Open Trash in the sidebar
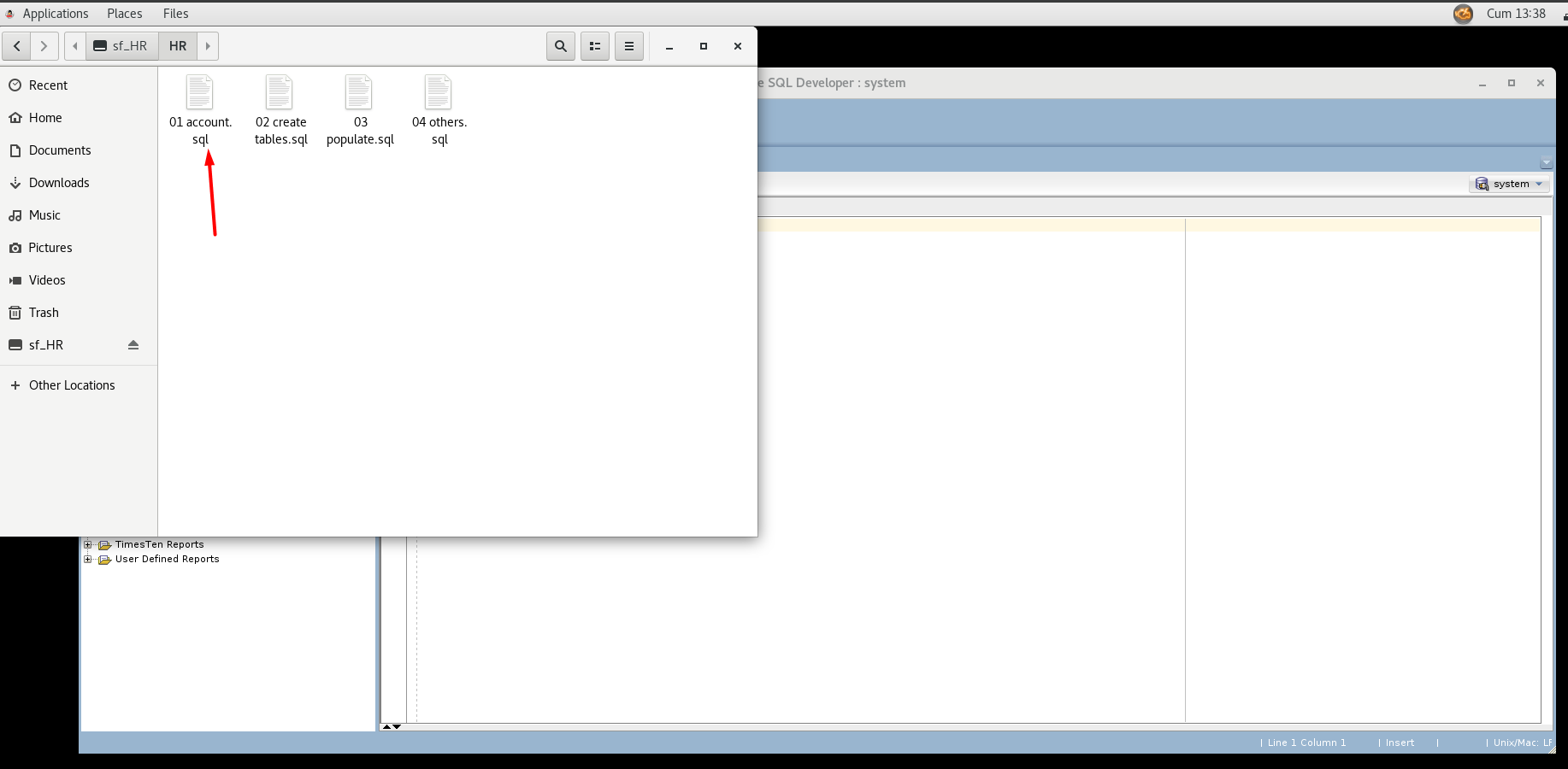 [44, 313]
